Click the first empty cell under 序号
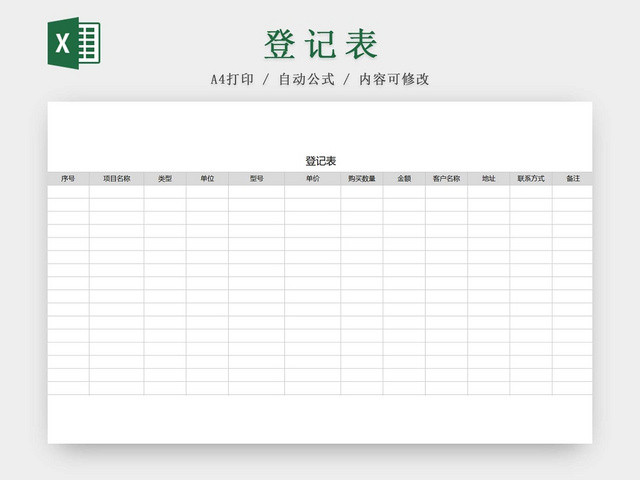This screenshot has width=640, height=480. click(x=68, y=192)
